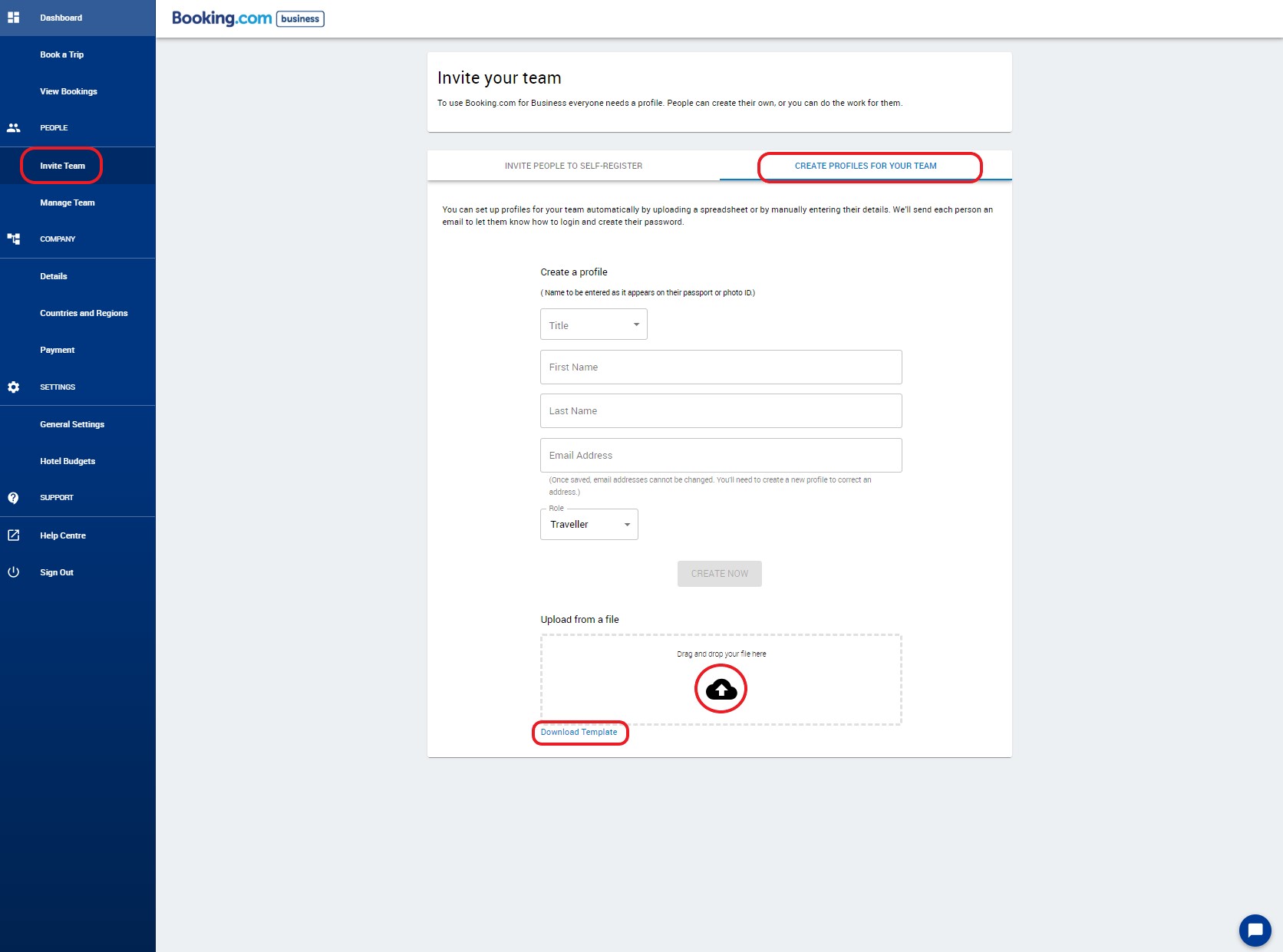Open Manage Team from the sidebar
Screen dimensions: 1283x952
point(67,203)
